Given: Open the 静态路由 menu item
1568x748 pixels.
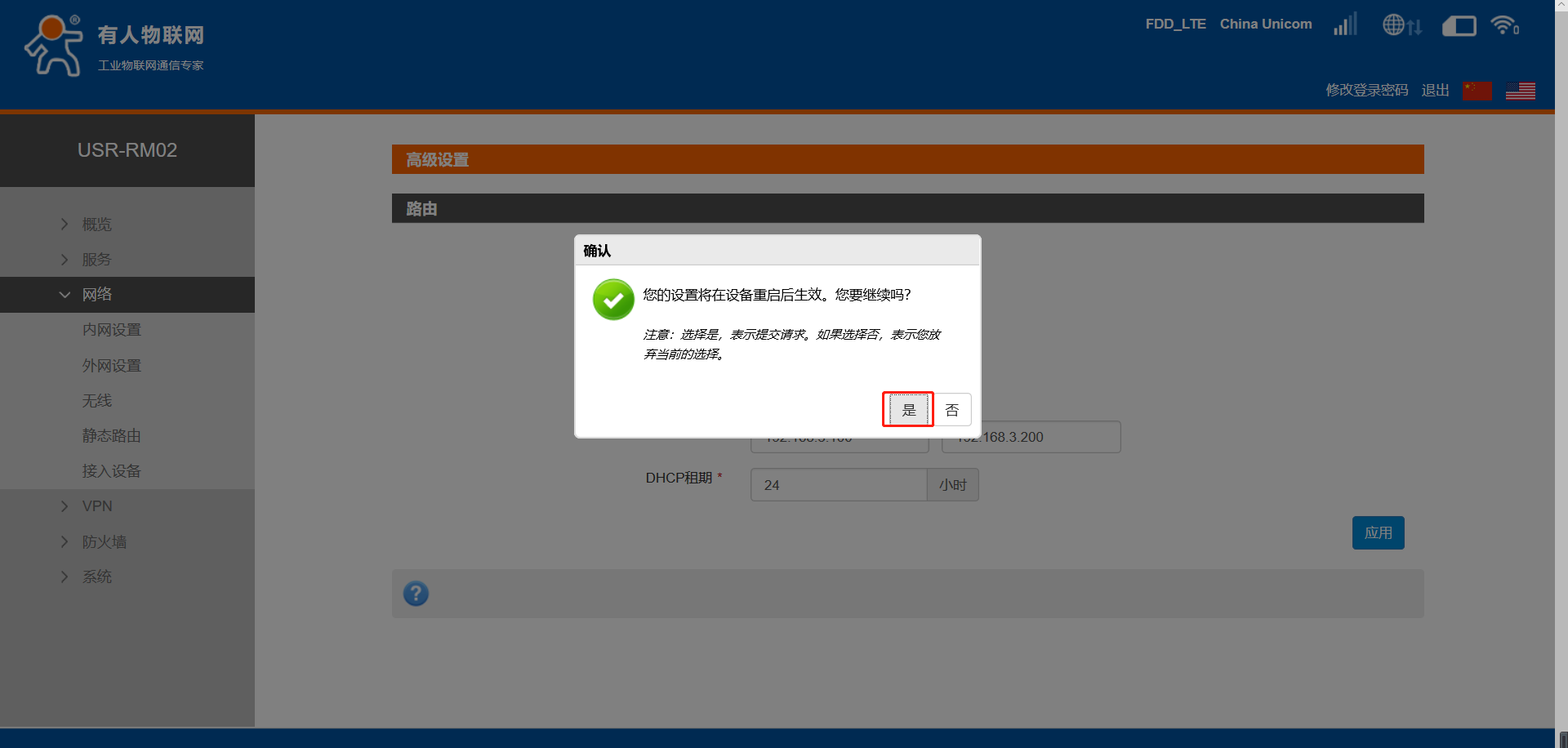Looking at the screenshot, I should pos(112,436).
